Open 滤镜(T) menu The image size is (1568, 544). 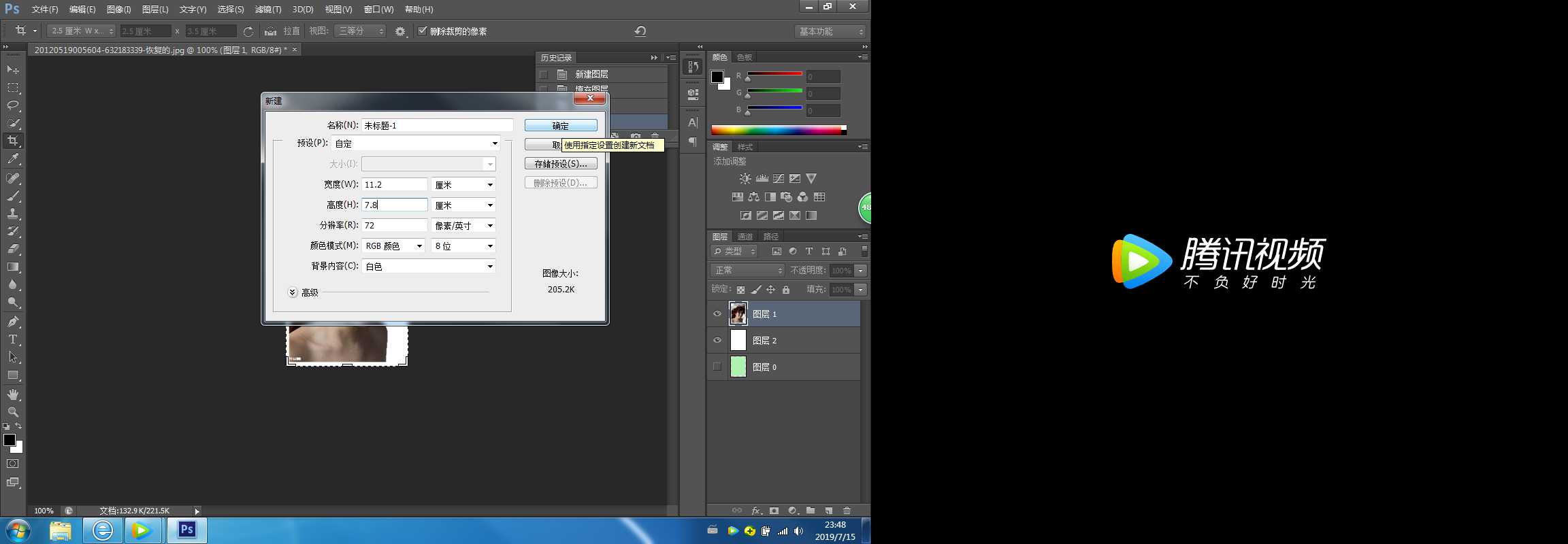268,10
